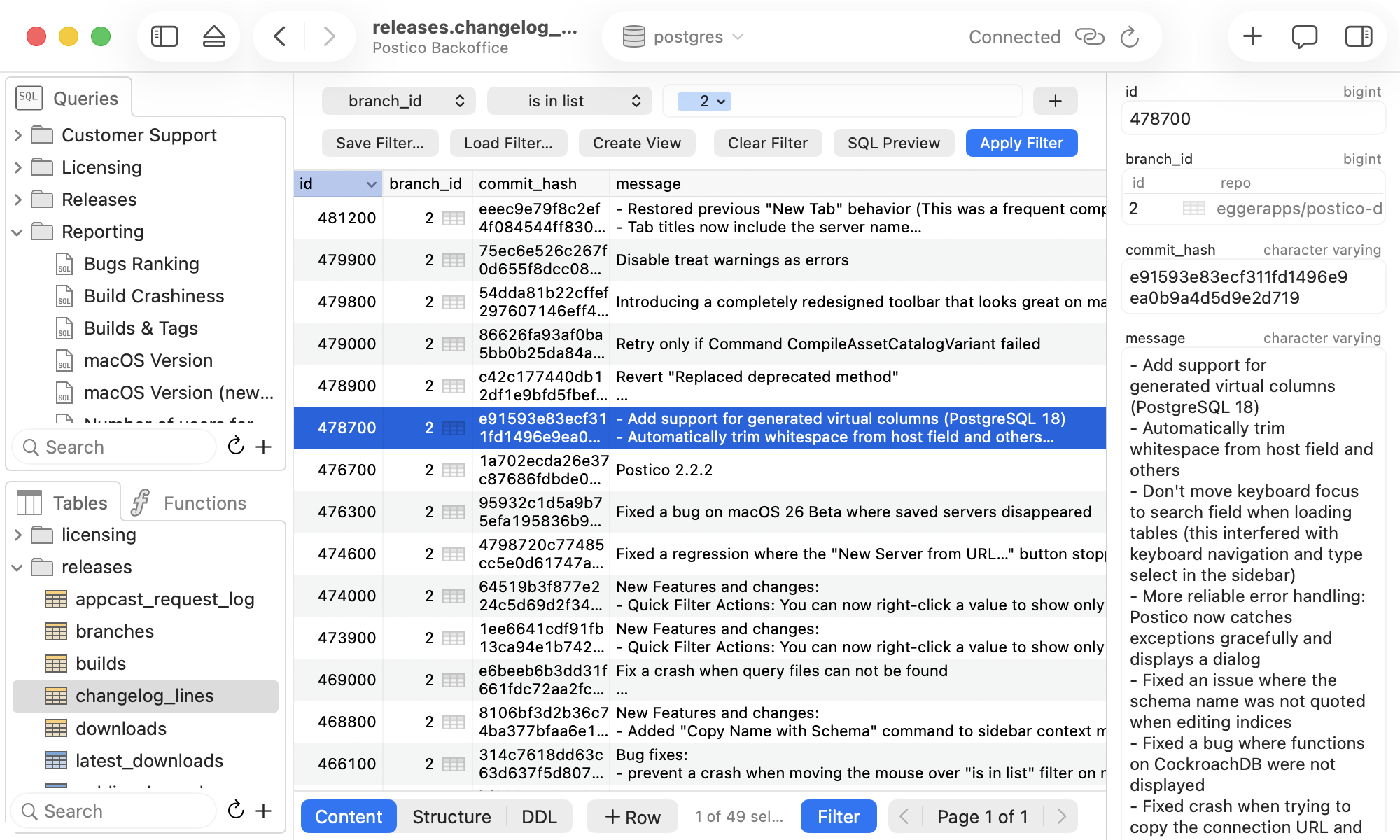1400x840 pixels.
Task: Click the connection link icon
Action: pyautogui.click(x=1089, y=36)
